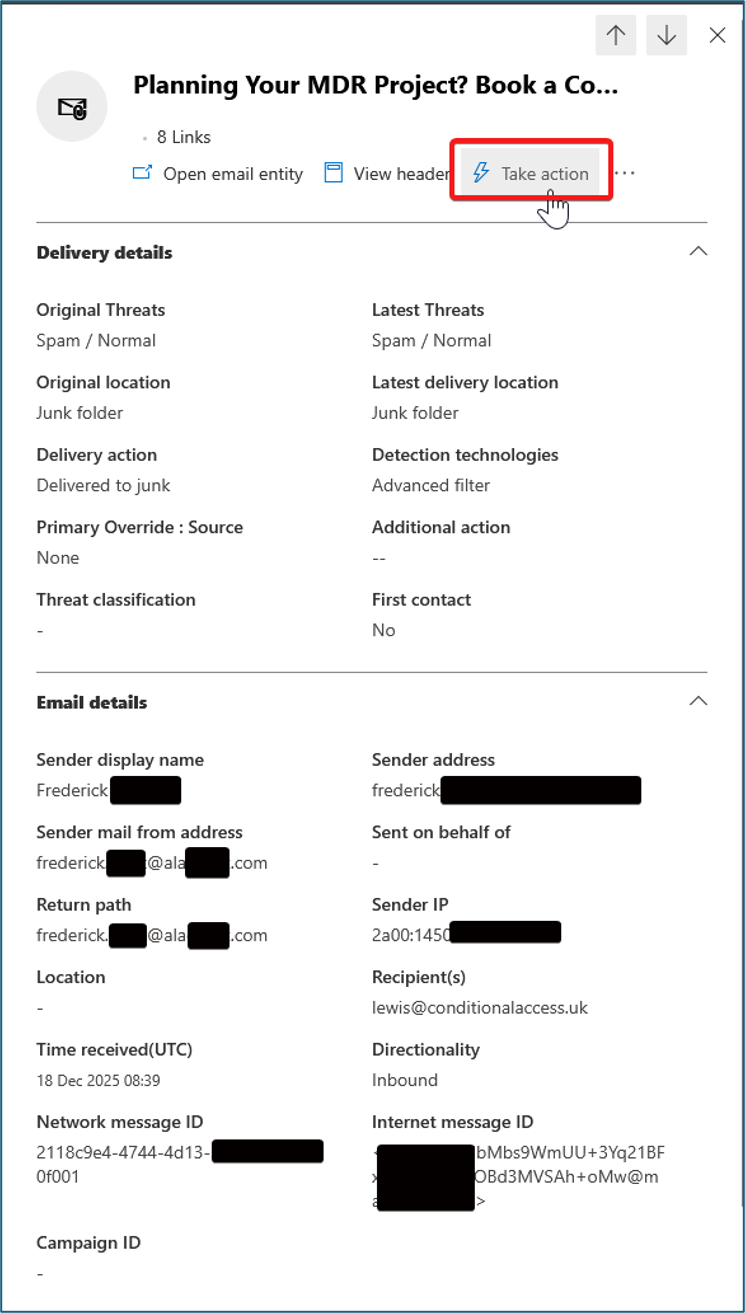
Task: Open the more options ellipsis menu
Action: pos(625,173)
